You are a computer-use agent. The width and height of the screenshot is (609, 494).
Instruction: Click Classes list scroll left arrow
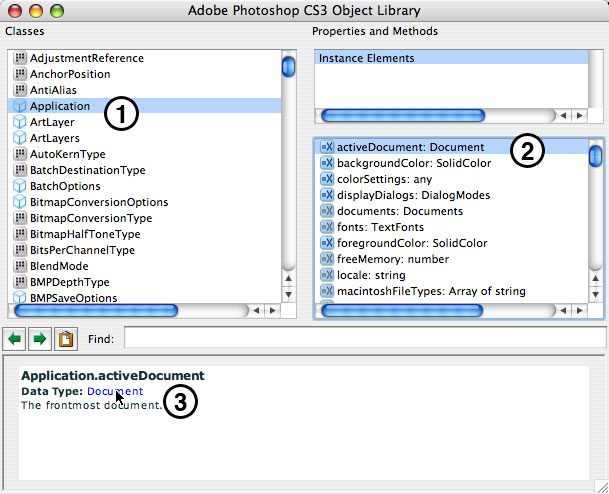click(256, 310)
